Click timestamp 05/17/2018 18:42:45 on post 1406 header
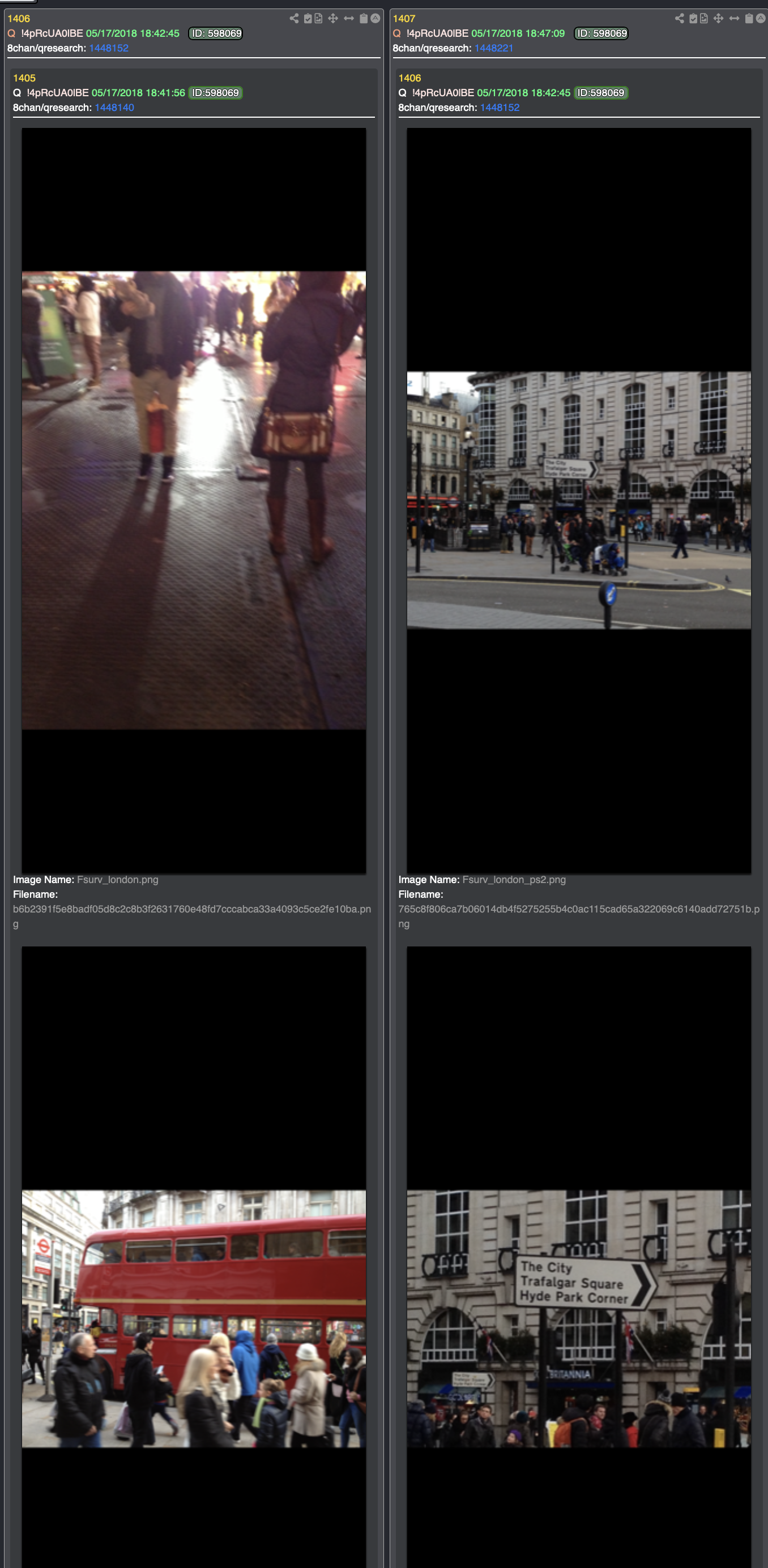Image resolution: width=768 pixels, height=1568 pixels. tap(133, 33)
